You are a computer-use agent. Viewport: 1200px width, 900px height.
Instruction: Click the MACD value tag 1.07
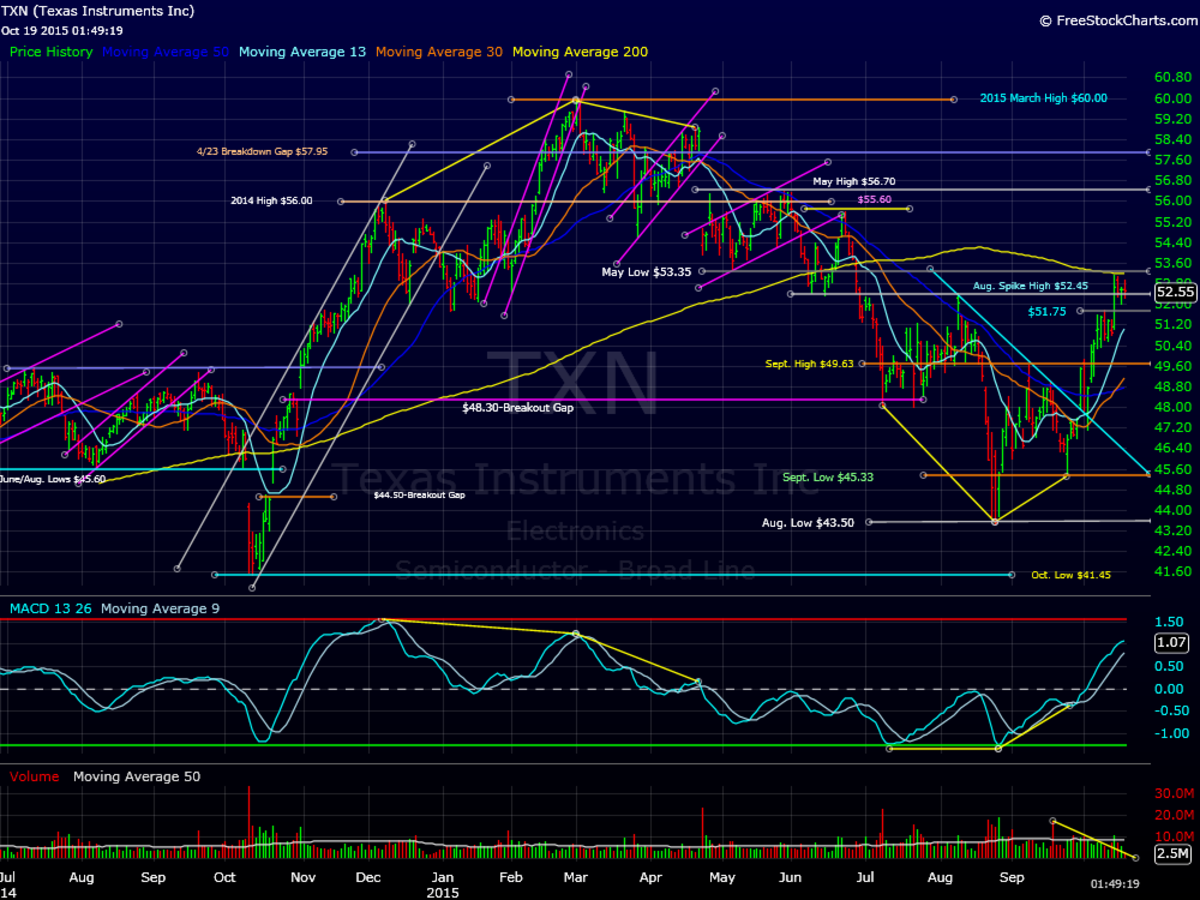coord(1171,643)
